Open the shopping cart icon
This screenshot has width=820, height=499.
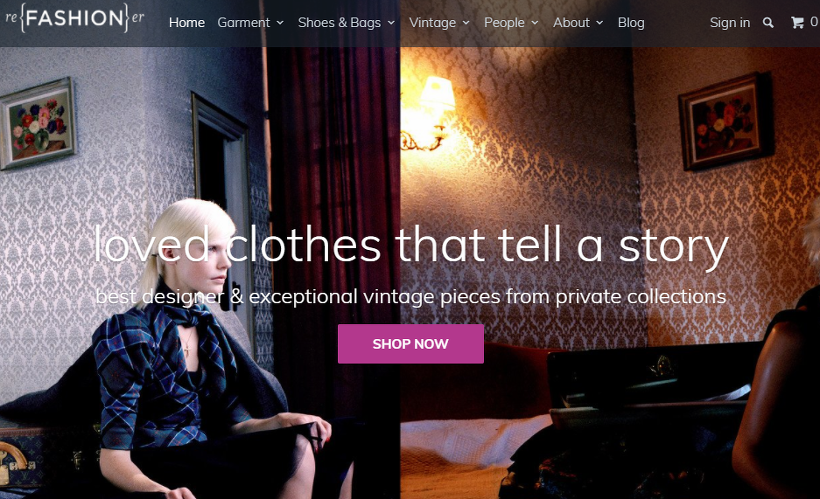tap(797, 22)
